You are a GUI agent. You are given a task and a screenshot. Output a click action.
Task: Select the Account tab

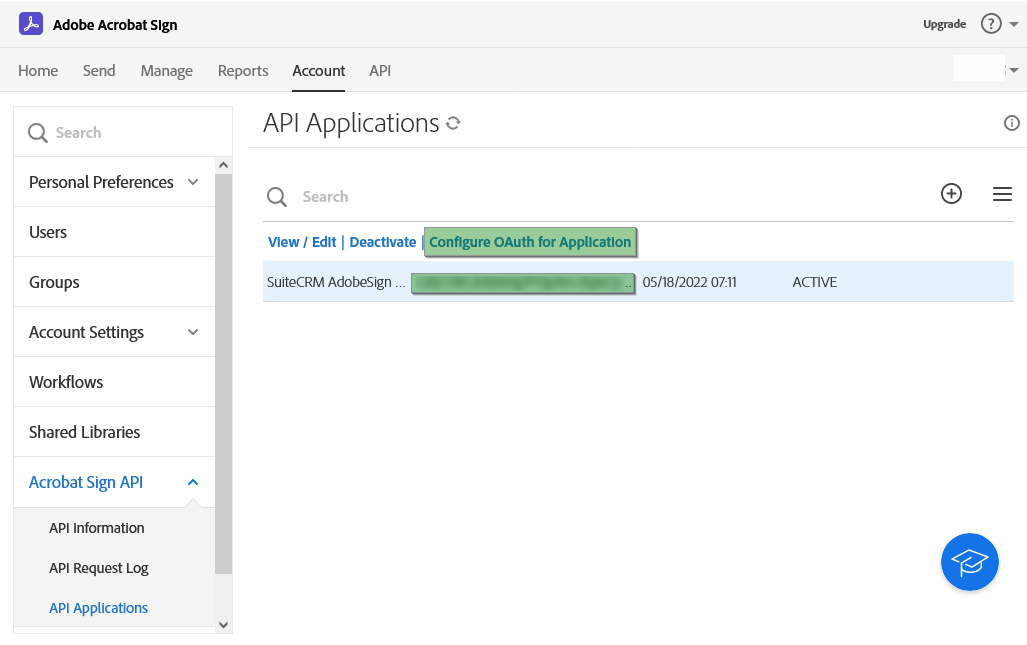[318, 71]
